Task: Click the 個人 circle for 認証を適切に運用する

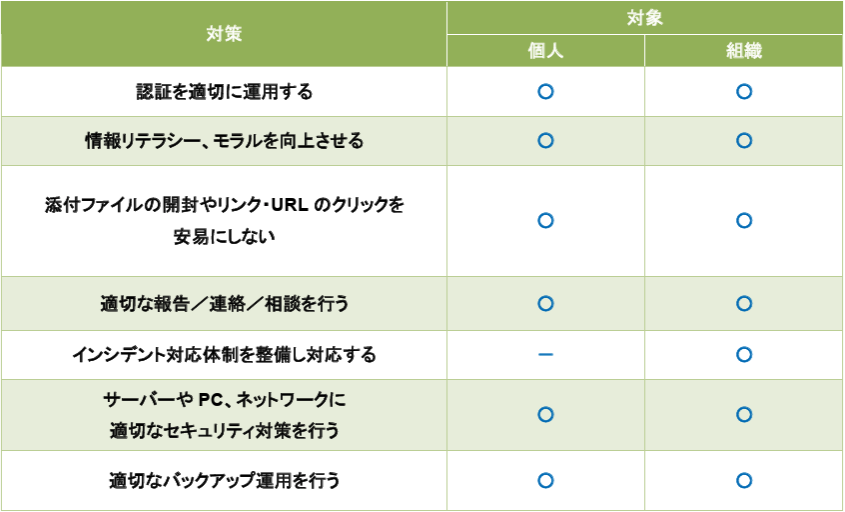Action: point(545,92)
